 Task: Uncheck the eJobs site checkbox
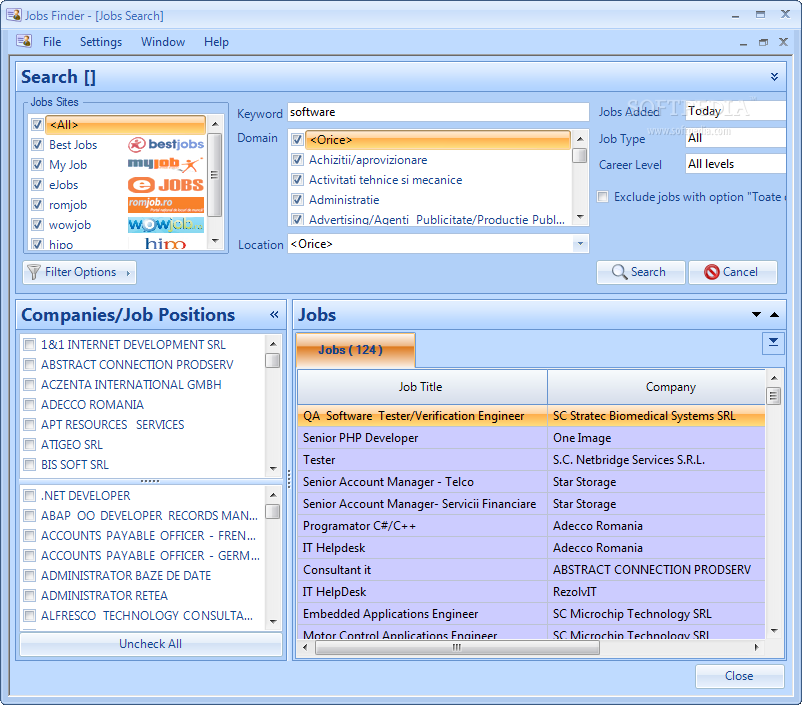click(x=37, y=184)
